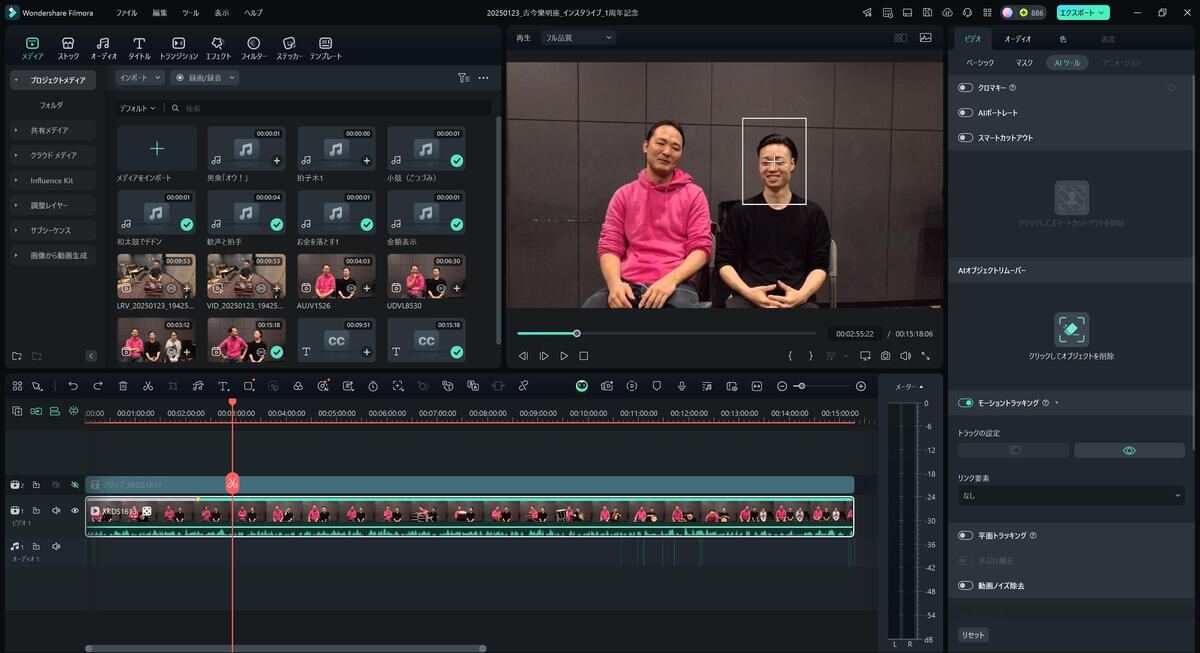Enable the 動画ノイズ除去 switch
The height and width of the screenshot is (653, 1200).
[x=965, y=586]
